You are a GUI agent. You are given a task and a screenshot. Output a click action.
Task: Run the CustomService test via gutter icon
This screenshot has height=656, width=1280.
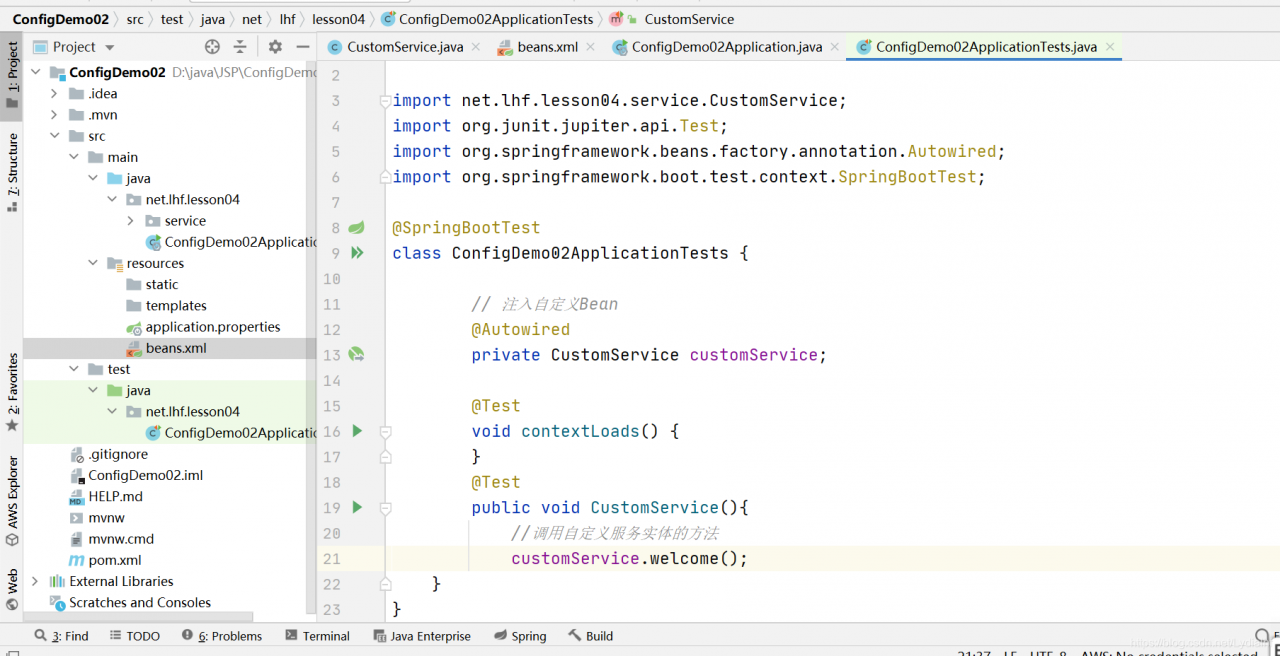tap(357, 507)
